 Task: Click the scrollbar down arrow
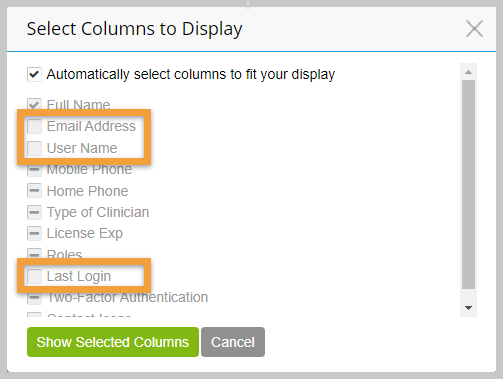(468, 308)
